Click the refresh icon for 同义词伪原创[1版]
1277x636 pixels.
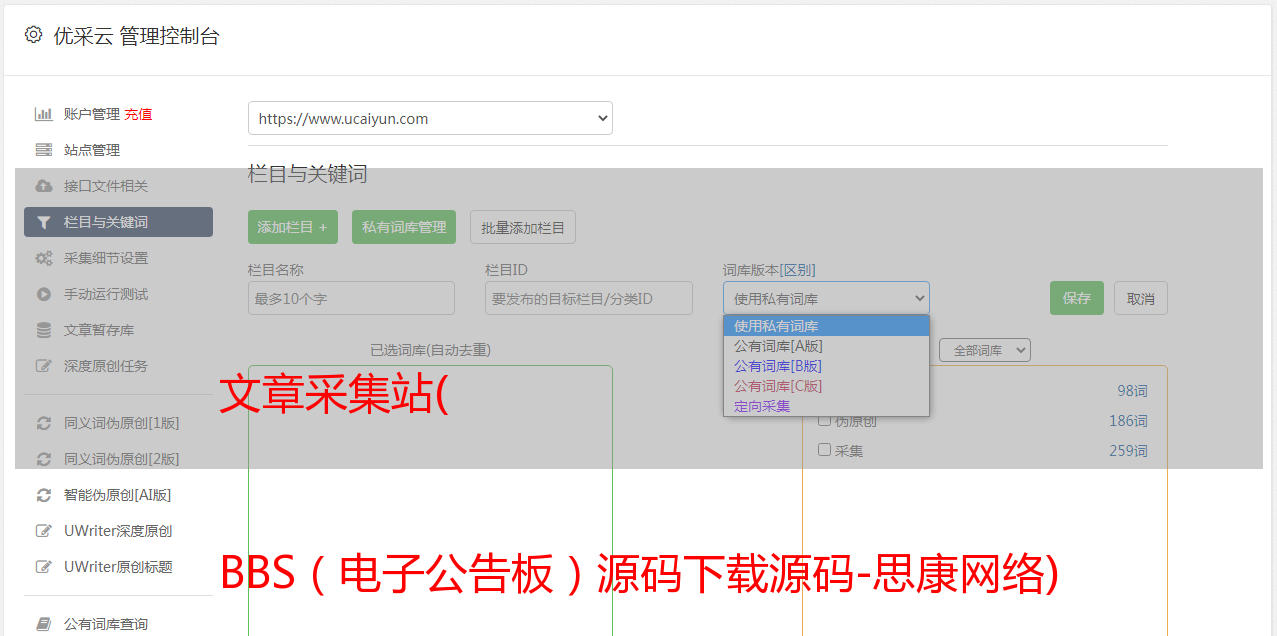click(x=44, y=423)
